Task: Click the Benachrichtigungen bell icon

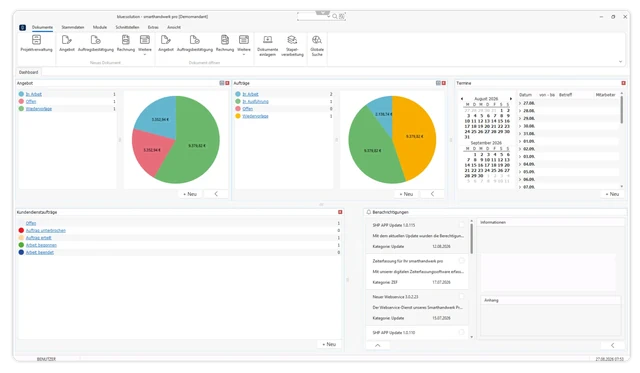Action: tap(369, 212)
